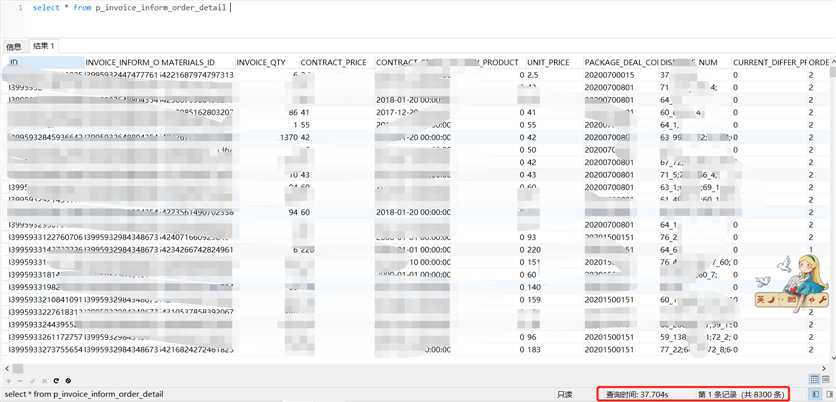Click the ID column header
Screen dimensions: 836x402
(46, 62)
